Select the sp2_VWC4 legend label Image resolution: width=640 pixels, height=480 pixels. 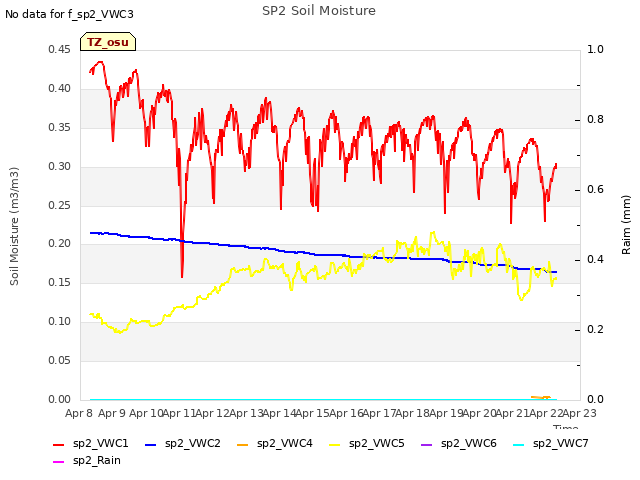[284, 444]
